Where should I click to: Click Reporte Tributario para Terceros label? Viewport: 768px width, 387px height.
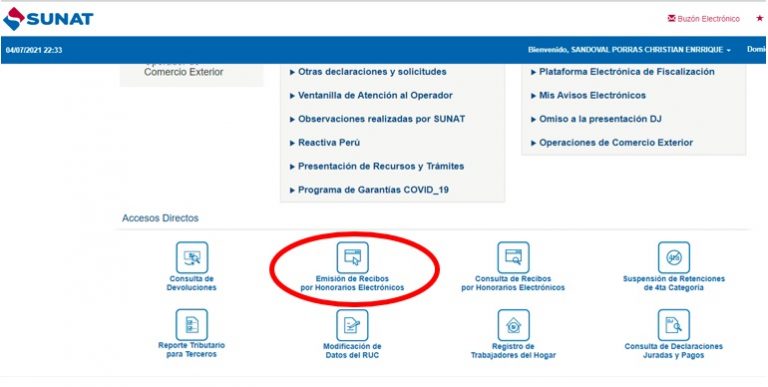(x=192, y=350)
